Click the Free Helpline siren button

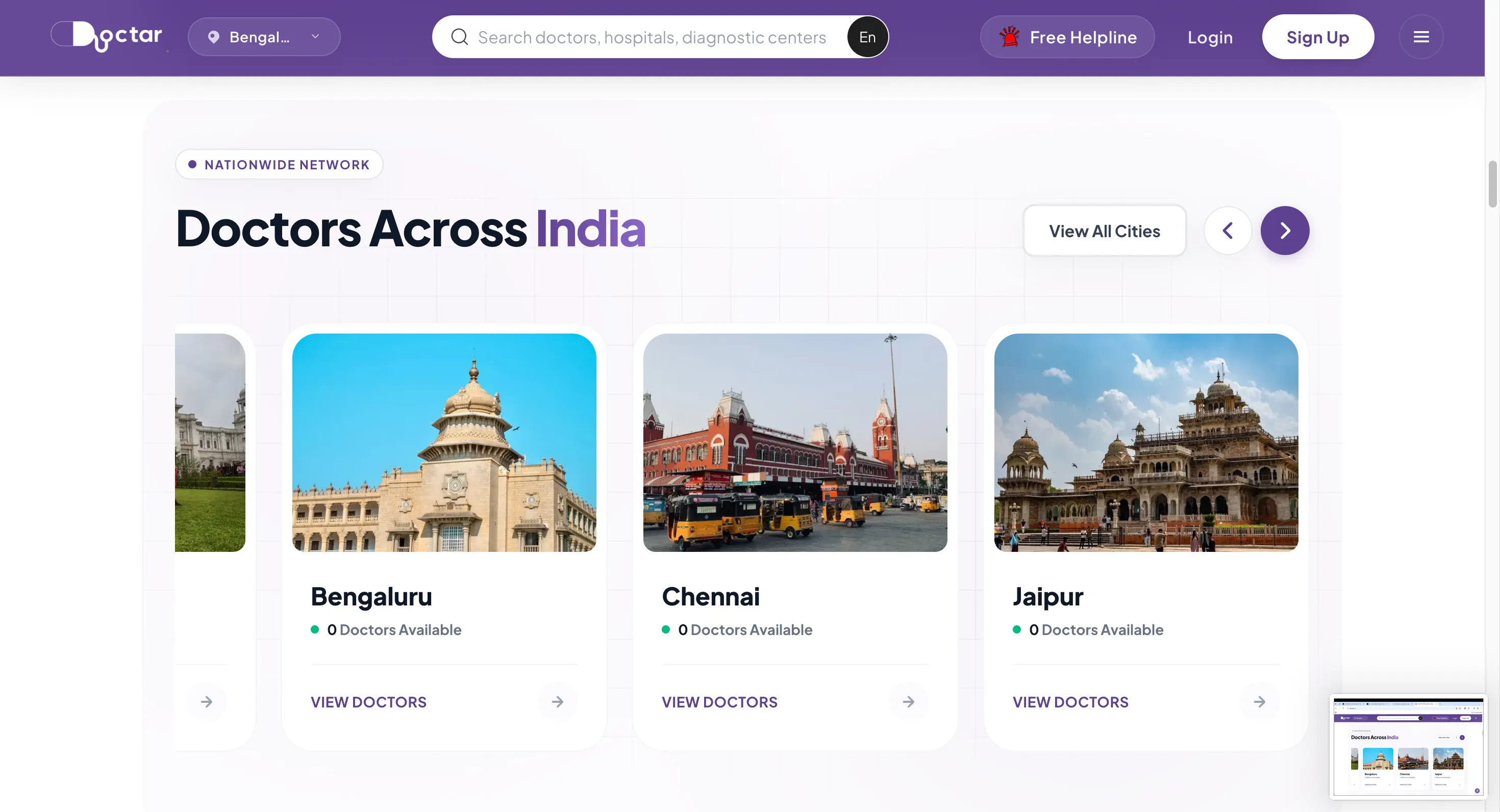tap(1067, 37)
